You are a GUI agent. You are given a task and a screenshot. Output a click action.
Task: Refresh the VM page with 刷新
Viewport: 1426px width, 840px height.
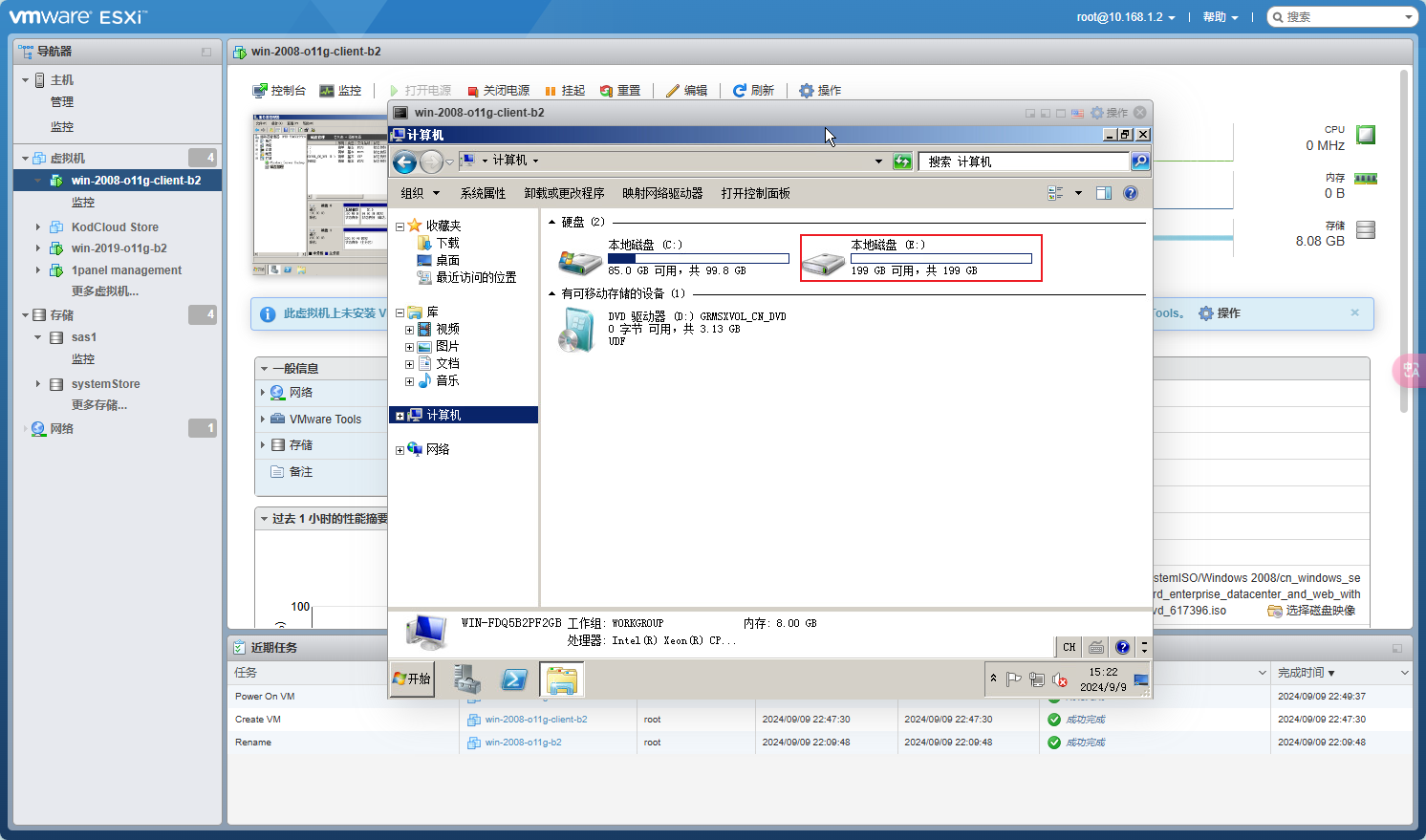753,91
